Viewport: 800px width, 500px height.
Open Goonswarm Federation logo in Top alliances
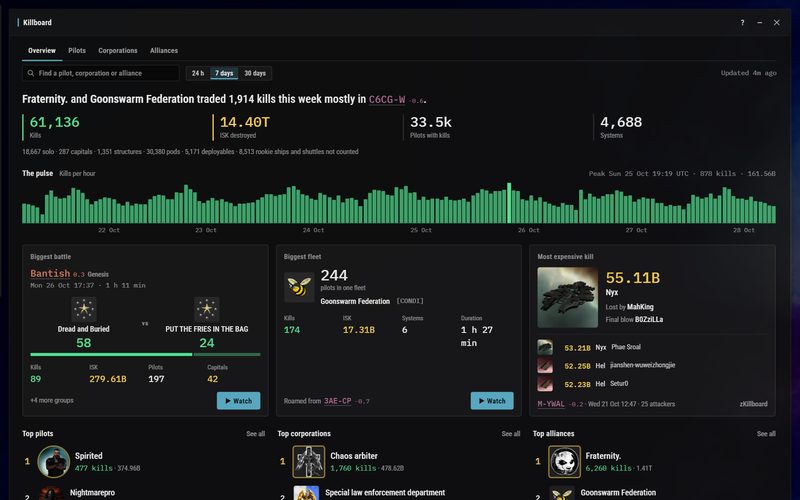pos(562,493)
